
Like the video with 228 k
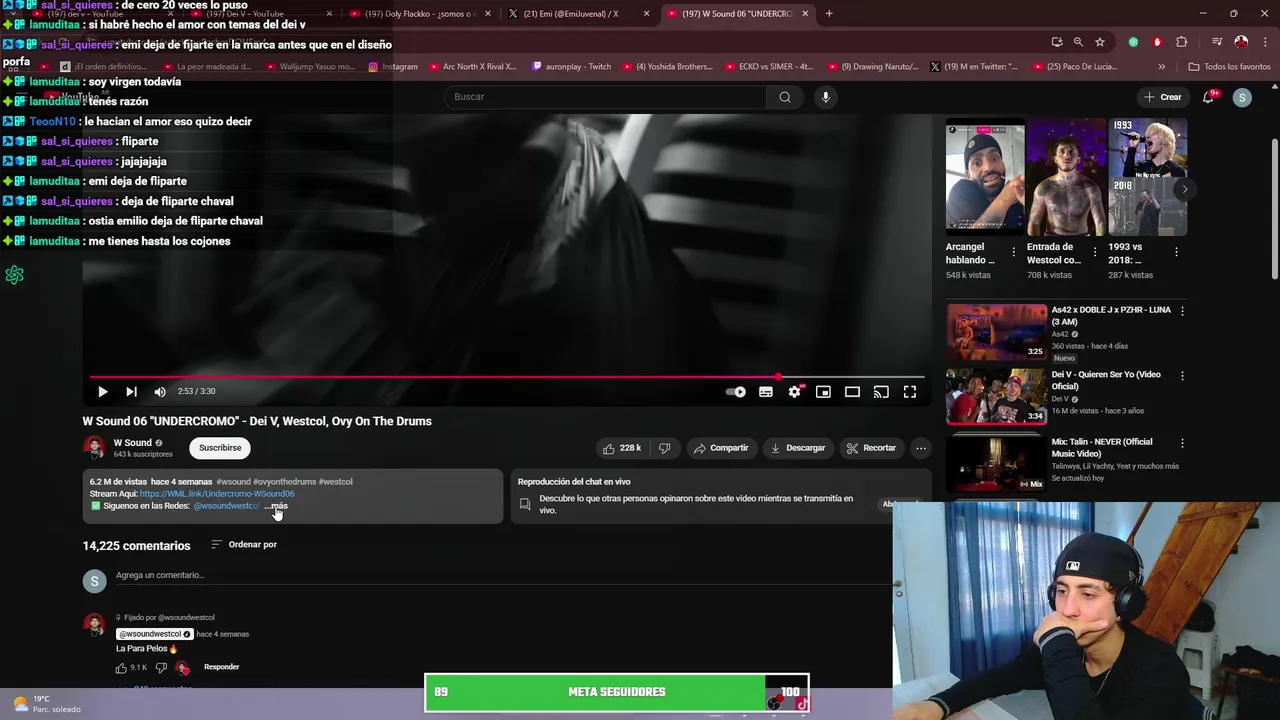[x=621, y=448]
